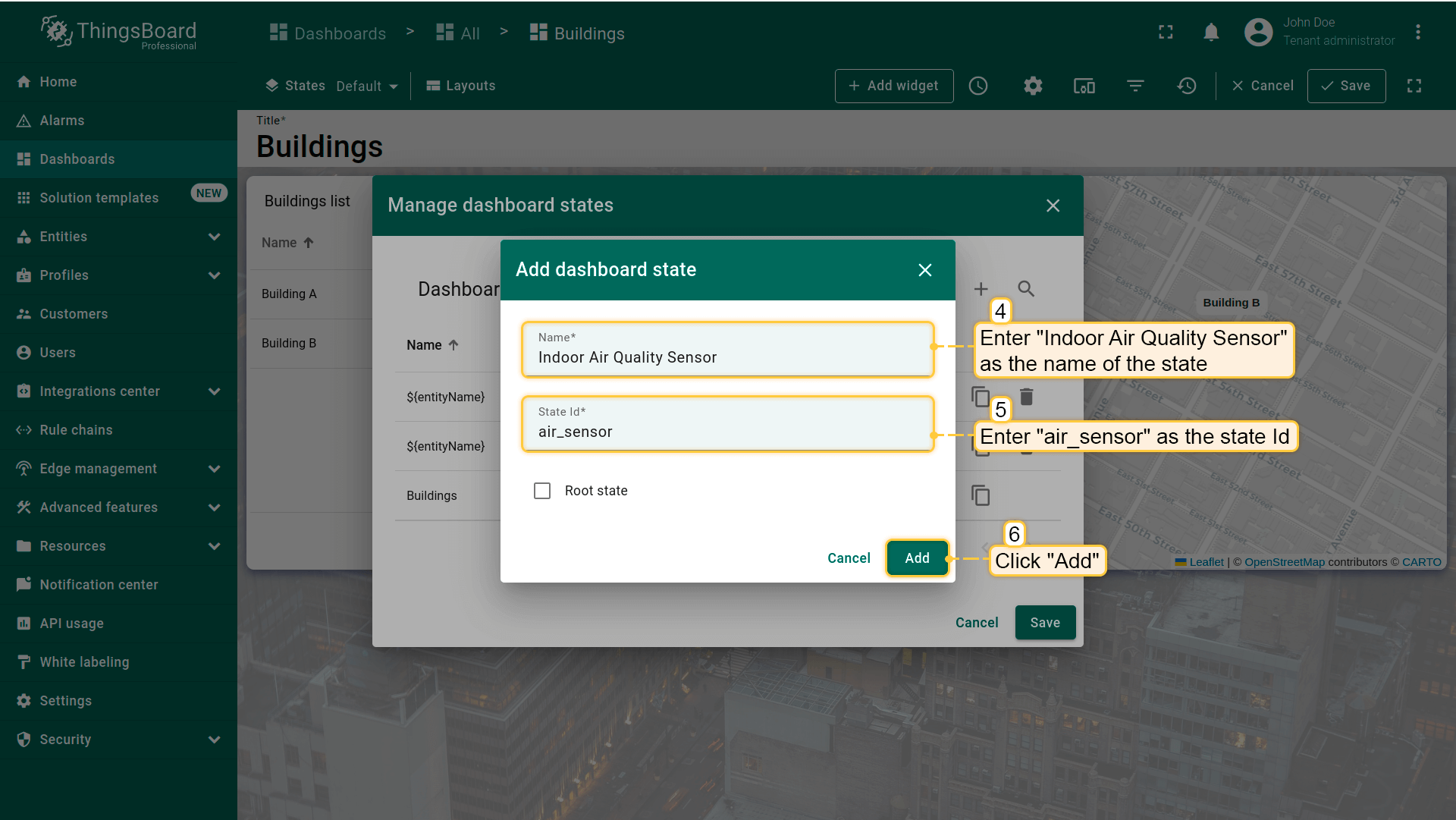The height and width of the screenshot is (820, 1456).
Task: Delete first entityName state via trash icon
Action: [x=1026, y=397]
